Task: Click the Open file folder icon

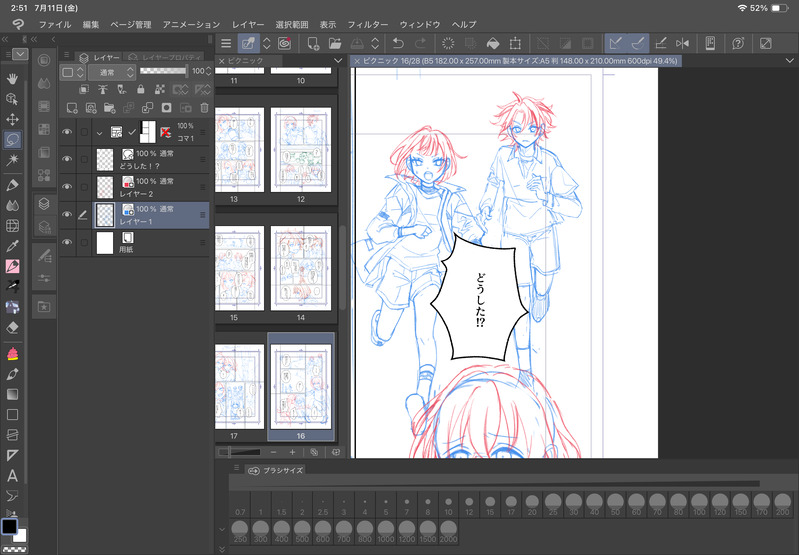Action: (x=335, y=43)
